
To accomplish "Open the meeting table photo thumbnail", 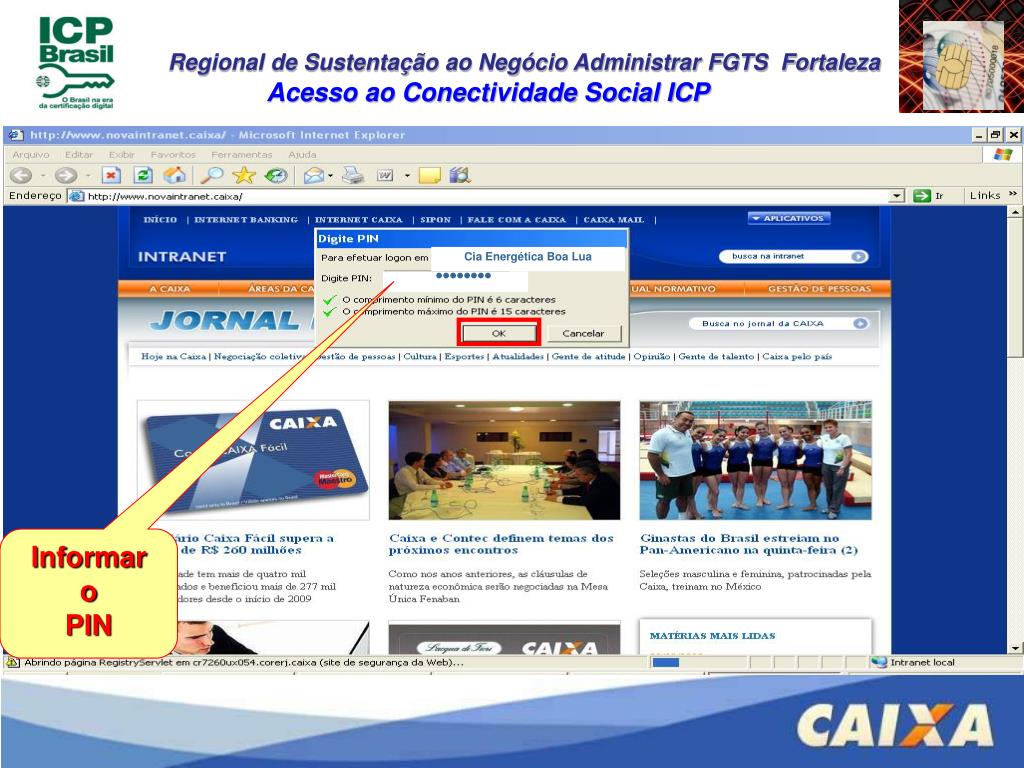I will [504, 460].
